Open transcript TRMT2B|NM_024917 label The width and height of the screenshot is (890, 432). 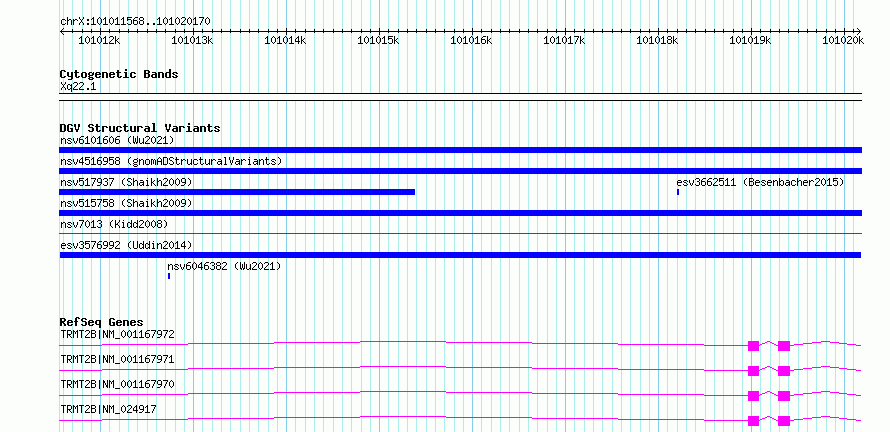pos(108,409)
